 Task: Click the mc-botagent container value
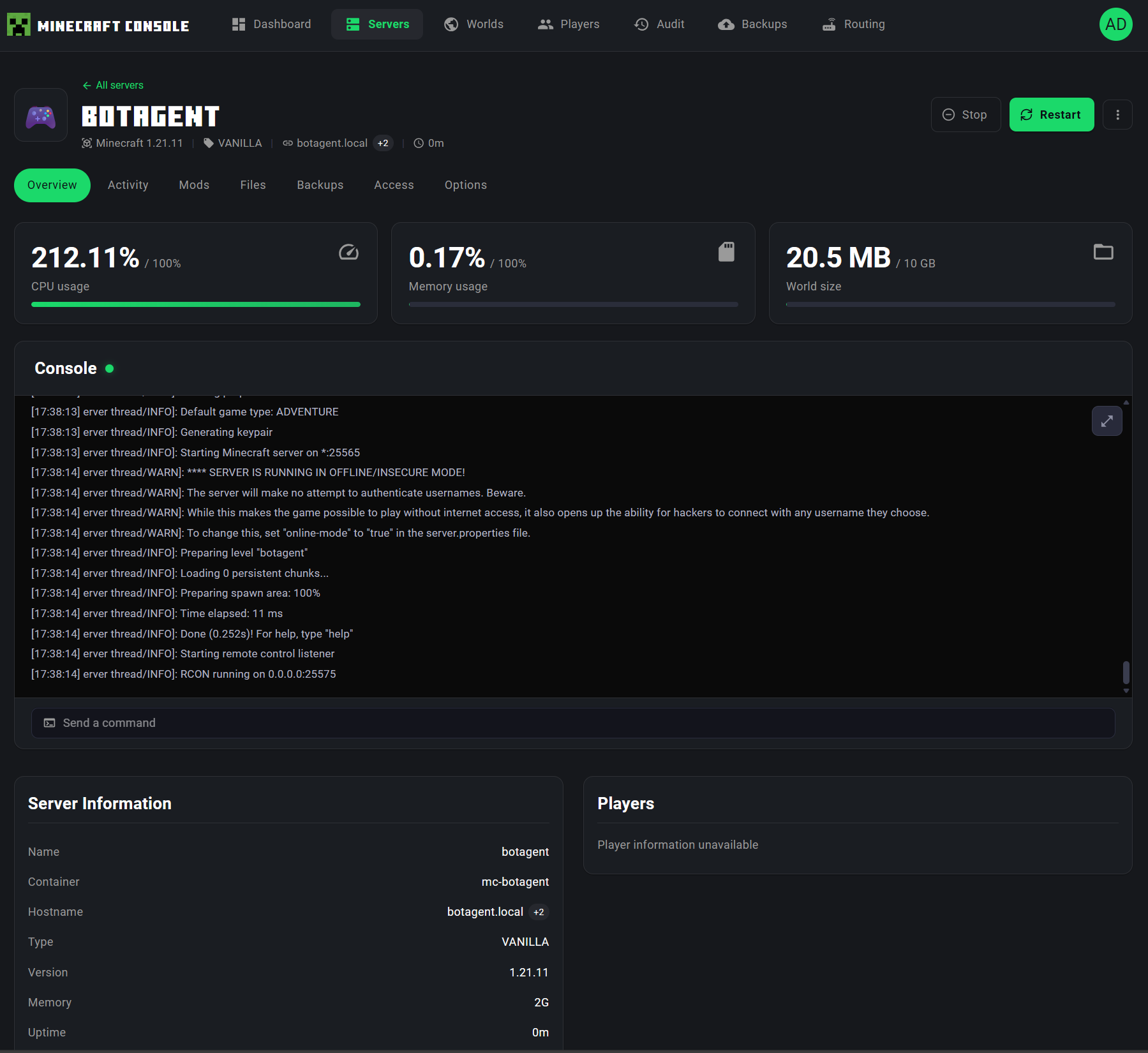(x=515, y=882)
